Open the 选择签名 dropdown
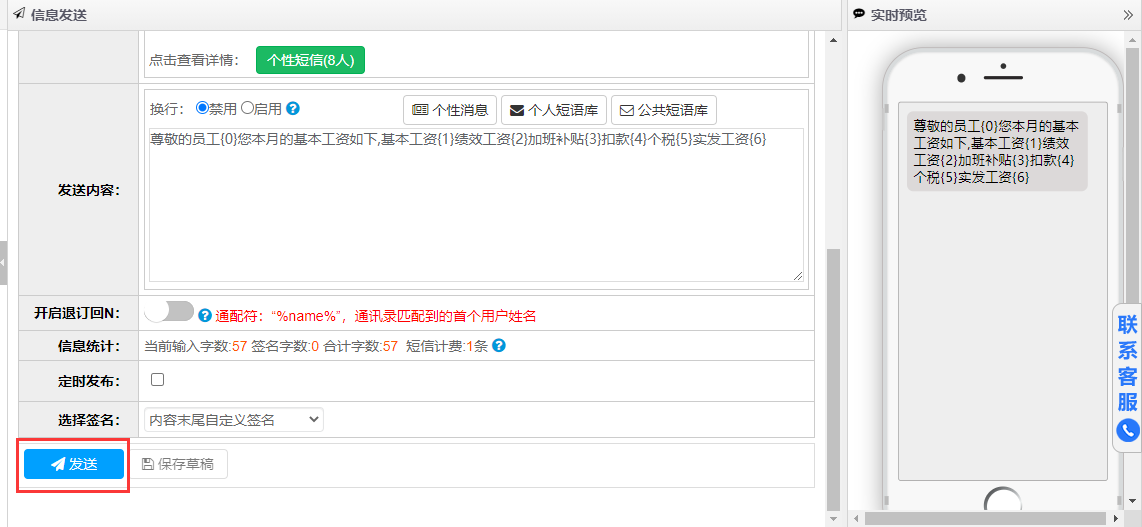Viewport: 1142px width, 527px height. point(233,420)
